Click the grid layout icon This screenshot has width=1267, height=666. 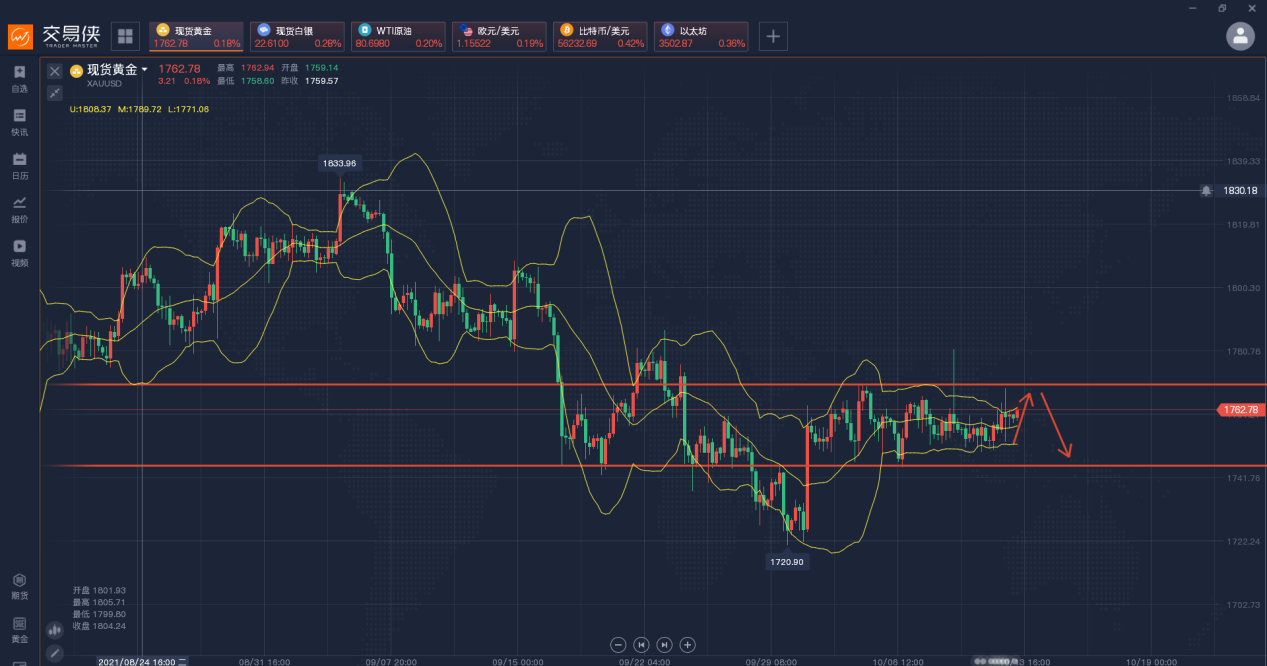(x=126, y=37)
